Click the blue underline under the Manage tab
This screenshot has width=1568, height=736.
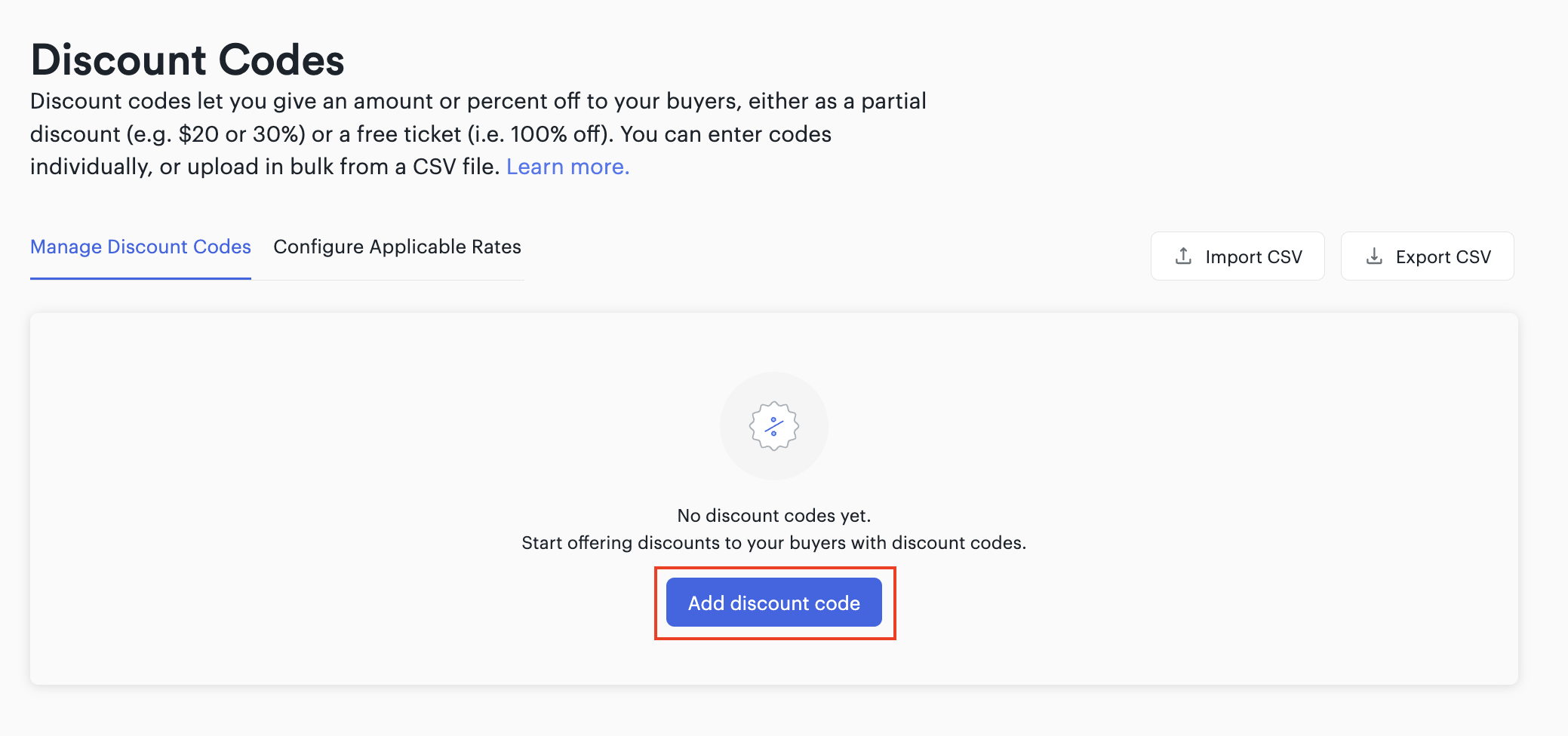(140, 278)
